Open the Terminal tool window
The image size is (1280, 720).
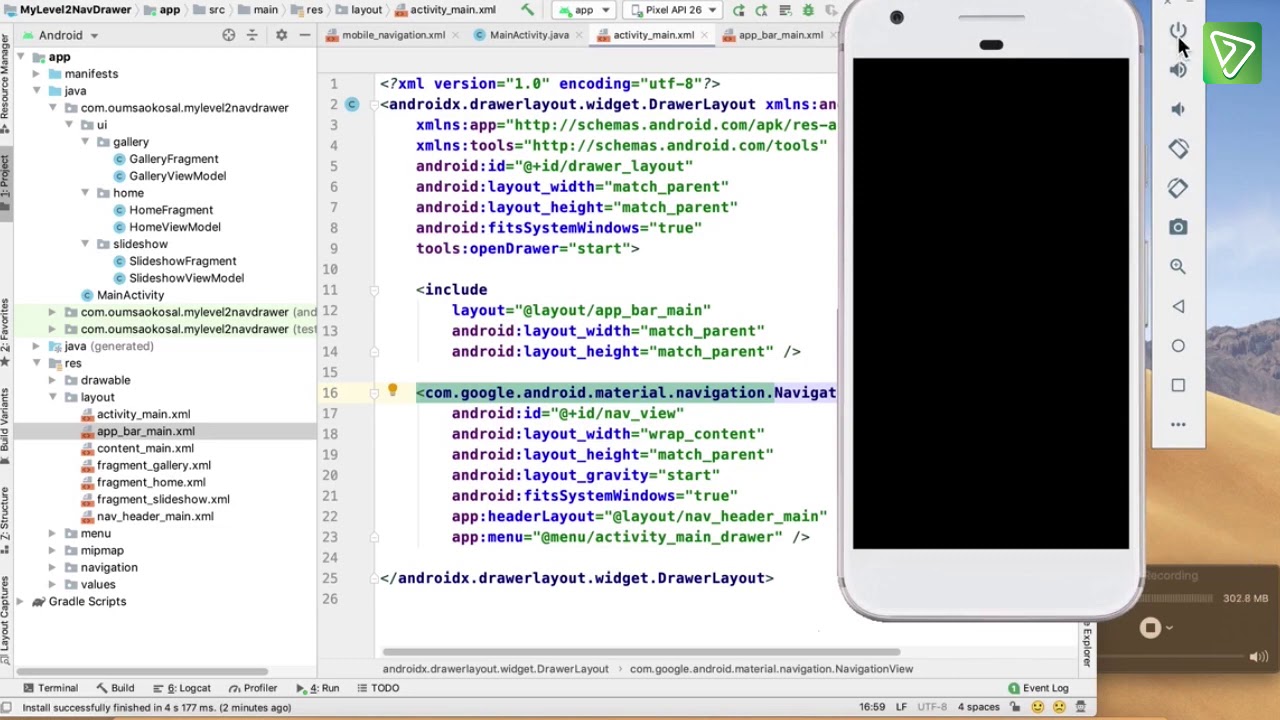[50, 688]
